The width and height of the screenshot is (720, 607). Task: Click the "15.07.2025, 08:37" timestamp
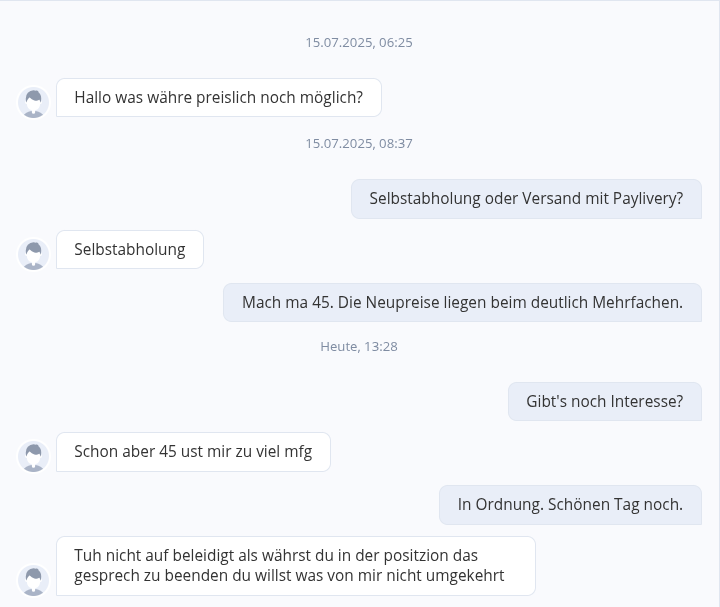(x=359, y=144)
